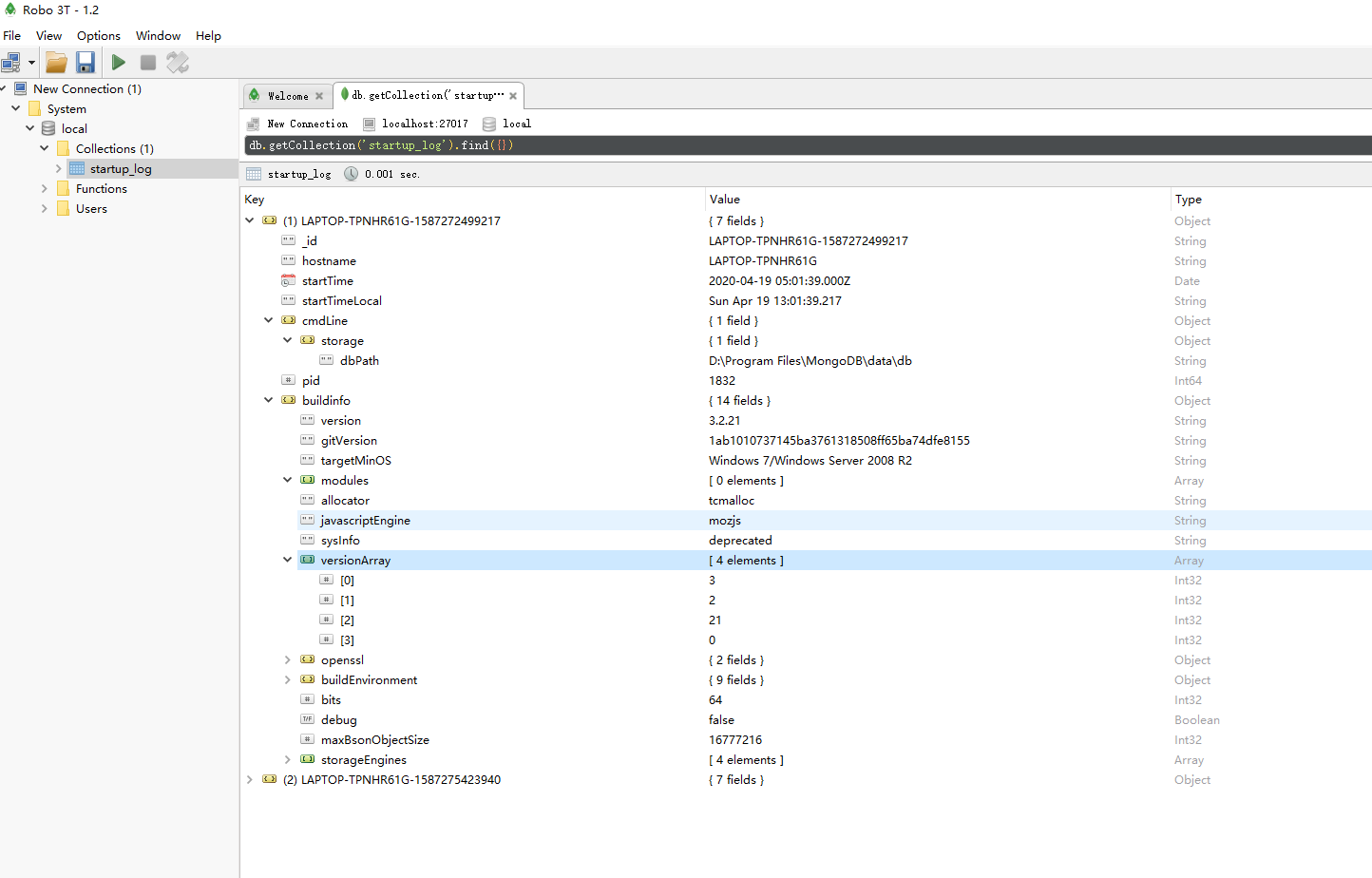Collapse document (1) LAPTOP-TPNHR61G-1587272499217
Viewport: 1372px width, 878px height.
[250, 220]
